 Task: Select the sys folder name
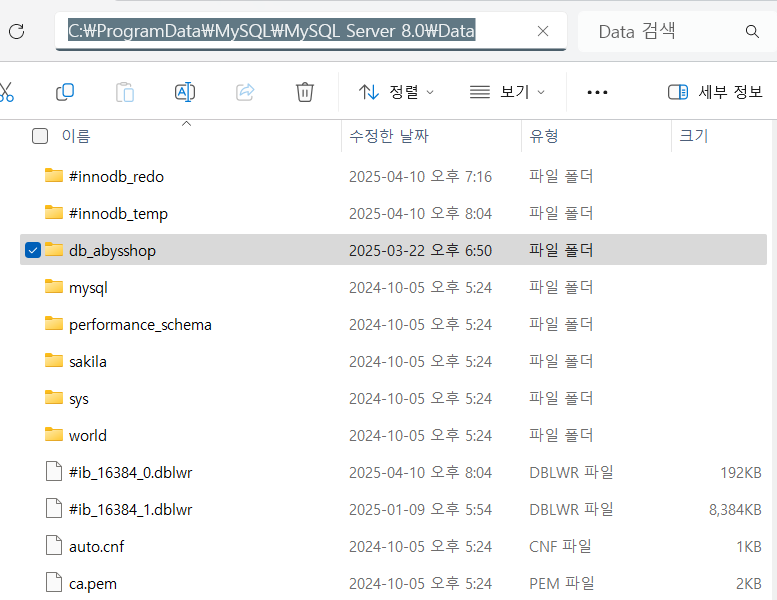tap(79, 399)
